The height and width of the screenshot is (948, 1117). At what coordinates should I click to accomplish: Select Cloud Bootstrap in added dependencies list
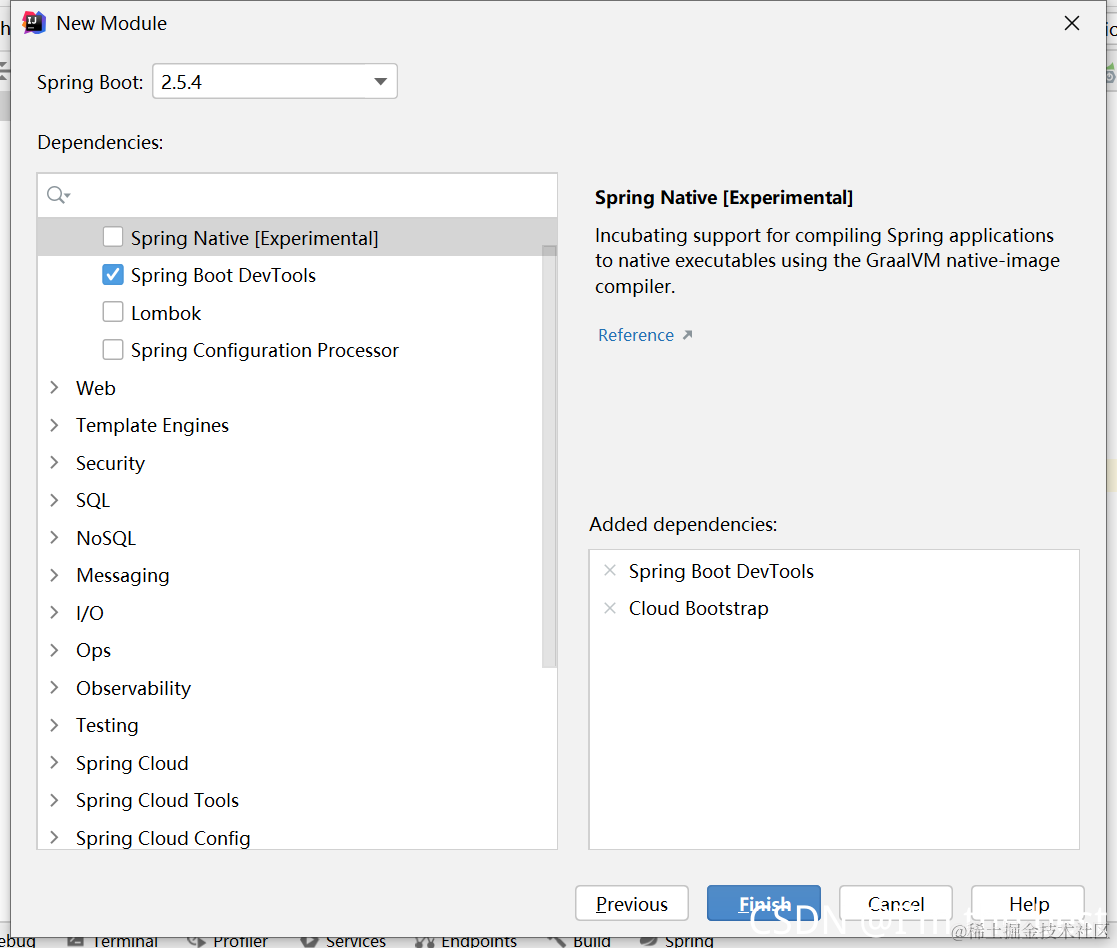point(699,608)
